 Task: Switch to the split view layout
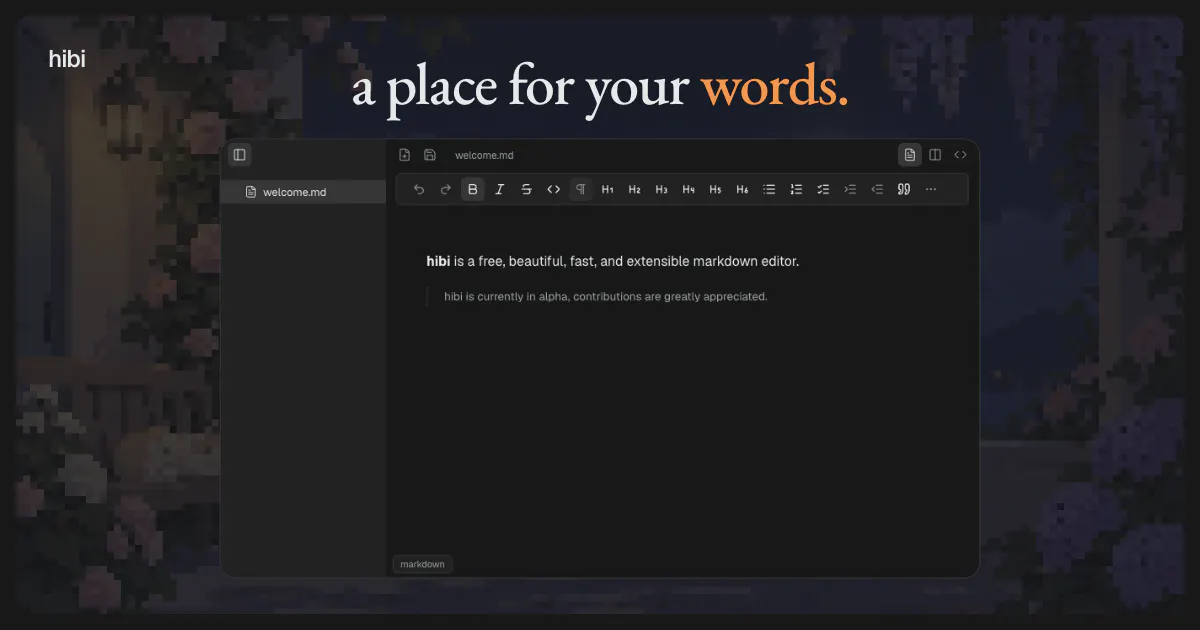[x=935, y=155]
